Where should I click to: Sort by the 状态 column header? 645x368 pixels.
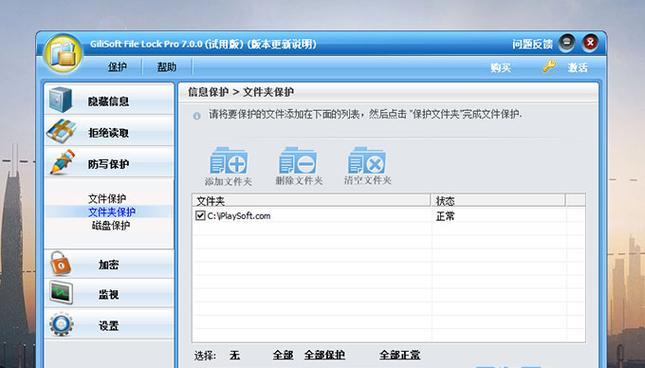click(498, 201)
